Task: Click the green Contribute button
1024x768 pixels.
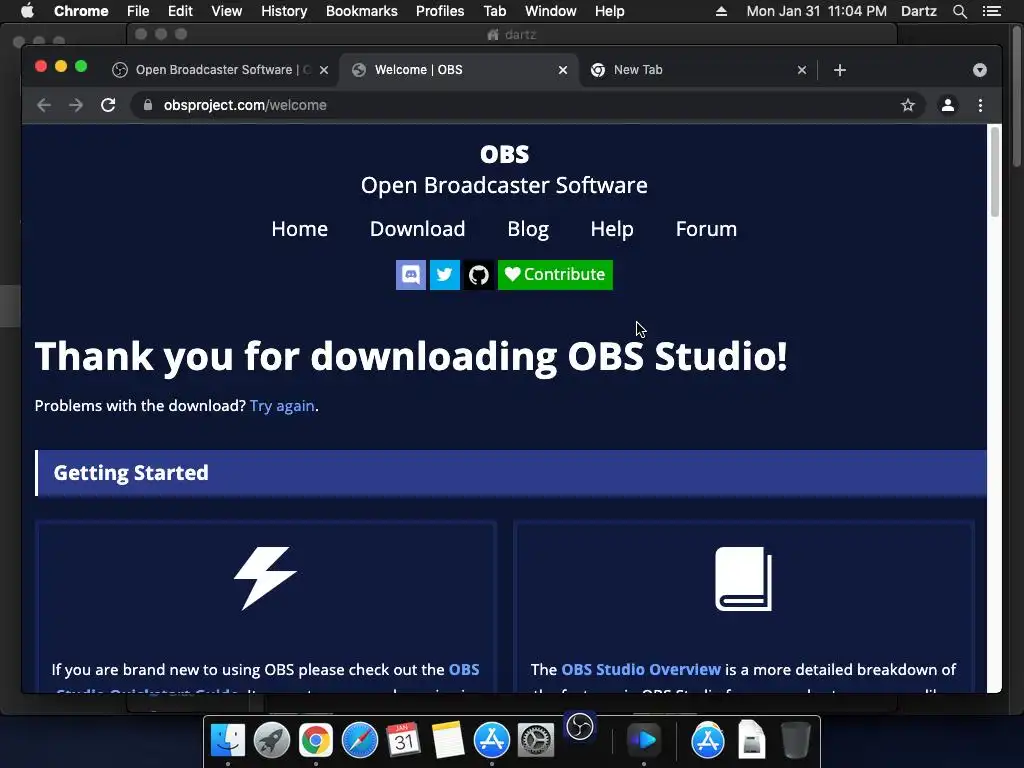Action: click(555, 275)
